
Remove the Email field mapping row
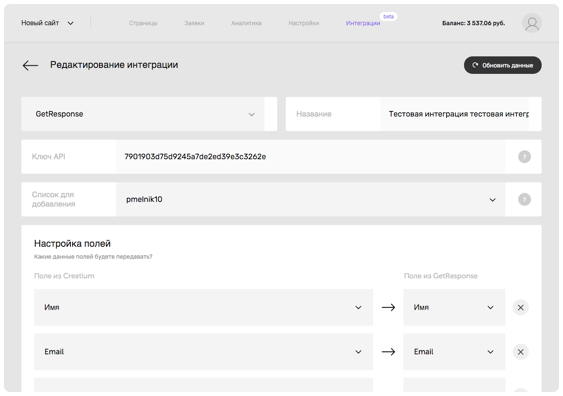[520, 352]
